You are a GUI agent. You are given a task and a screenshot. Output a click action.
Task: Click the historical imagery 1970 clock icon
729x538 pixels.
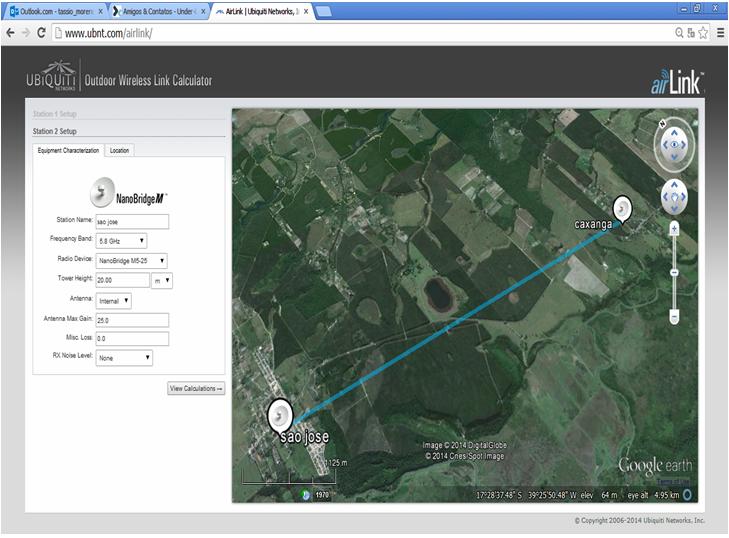305,495
